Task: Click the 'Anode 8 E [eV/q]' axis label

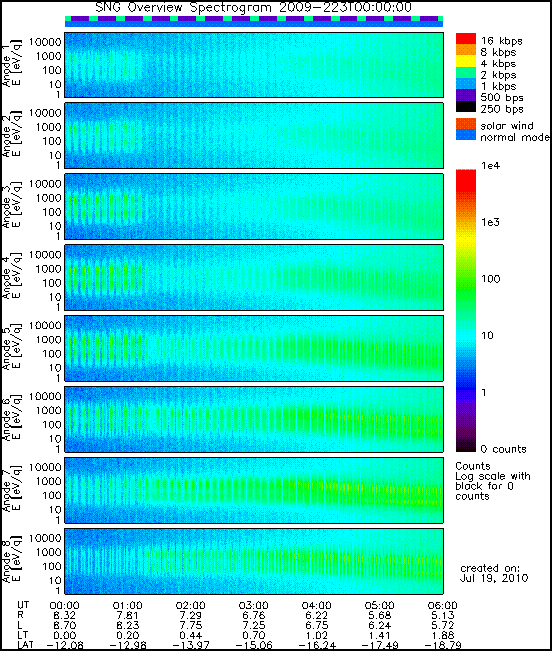Action: [11, 560]
